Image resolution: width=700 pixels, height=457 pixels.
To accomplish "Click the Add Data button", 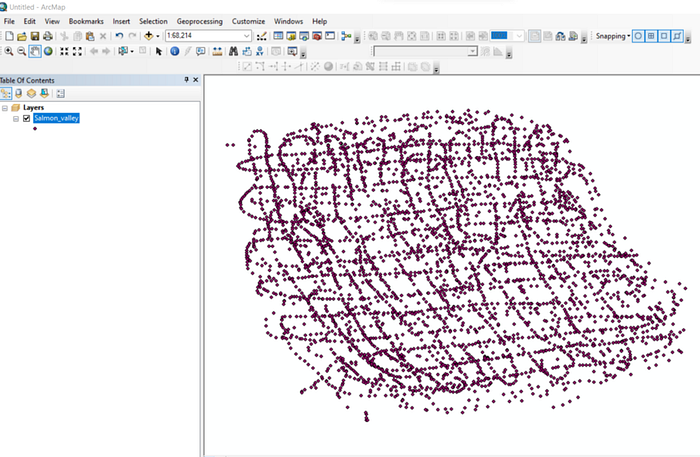I will point(149,36).
